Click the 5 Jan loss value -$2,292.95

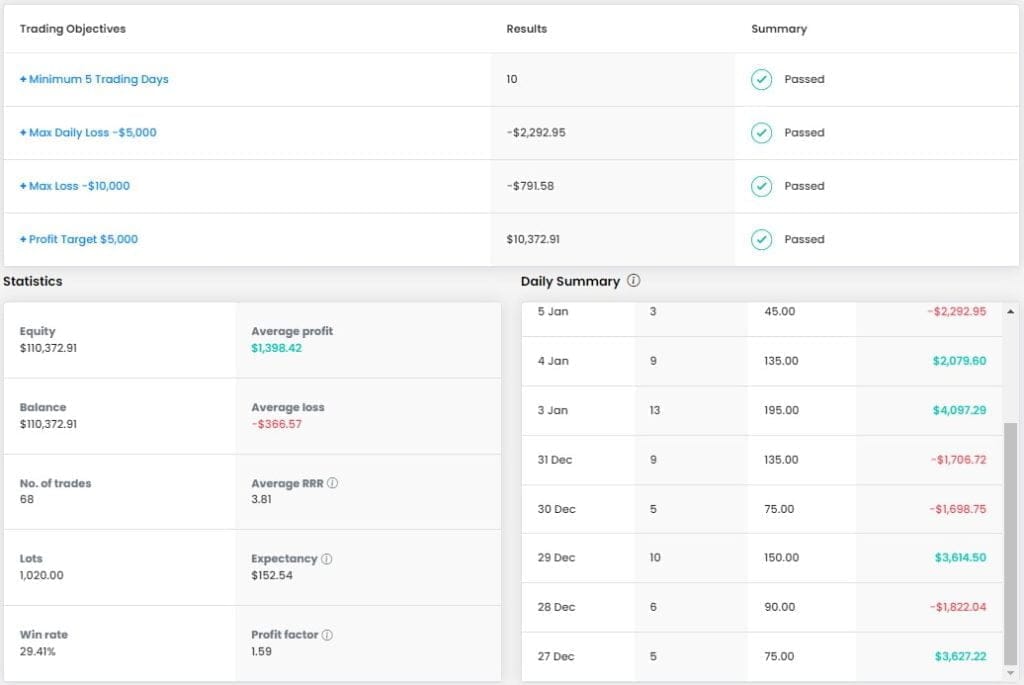coord(956,312)
